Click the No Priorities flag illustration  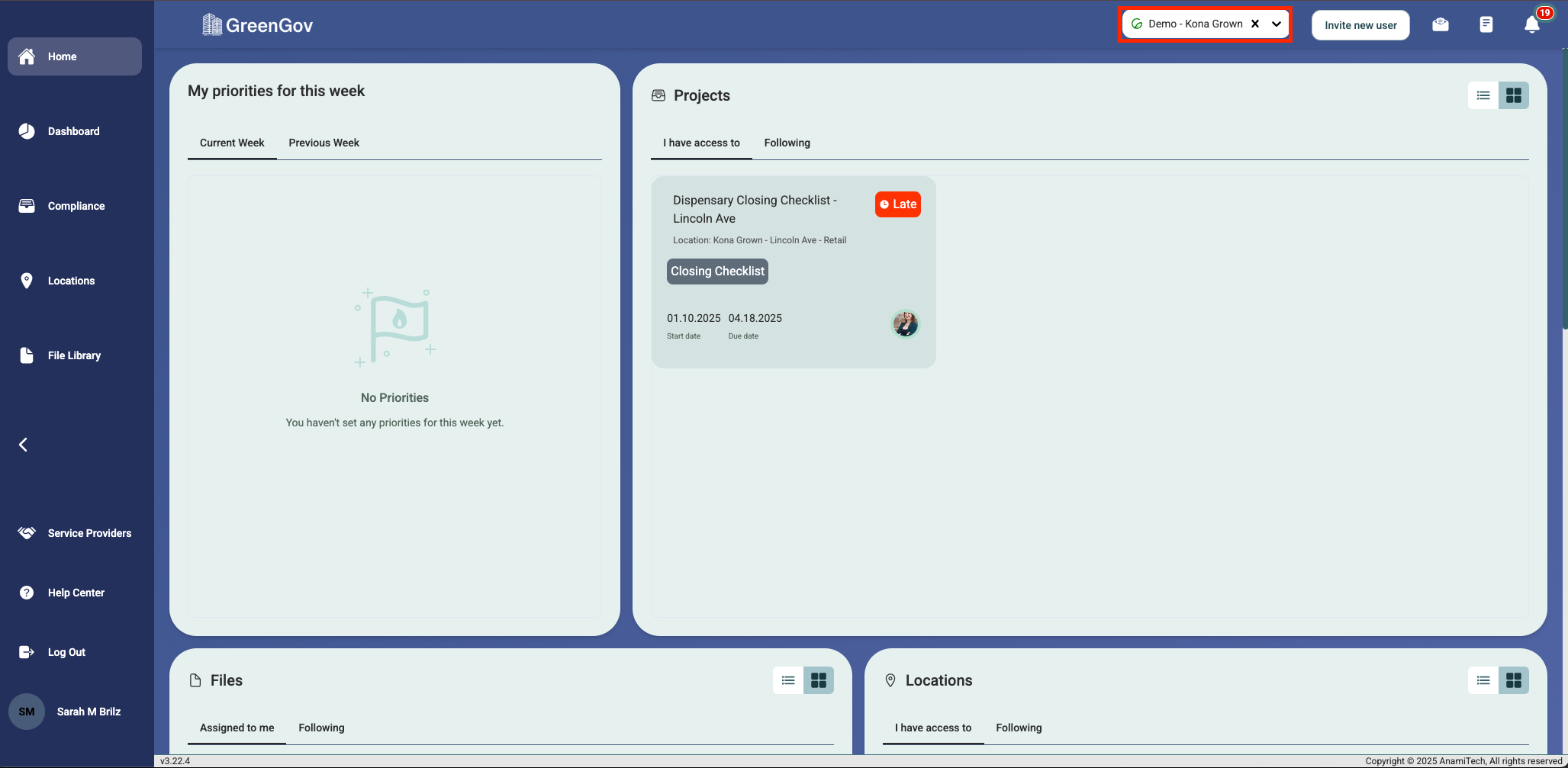pyautogui.click(x=395, y=328)
